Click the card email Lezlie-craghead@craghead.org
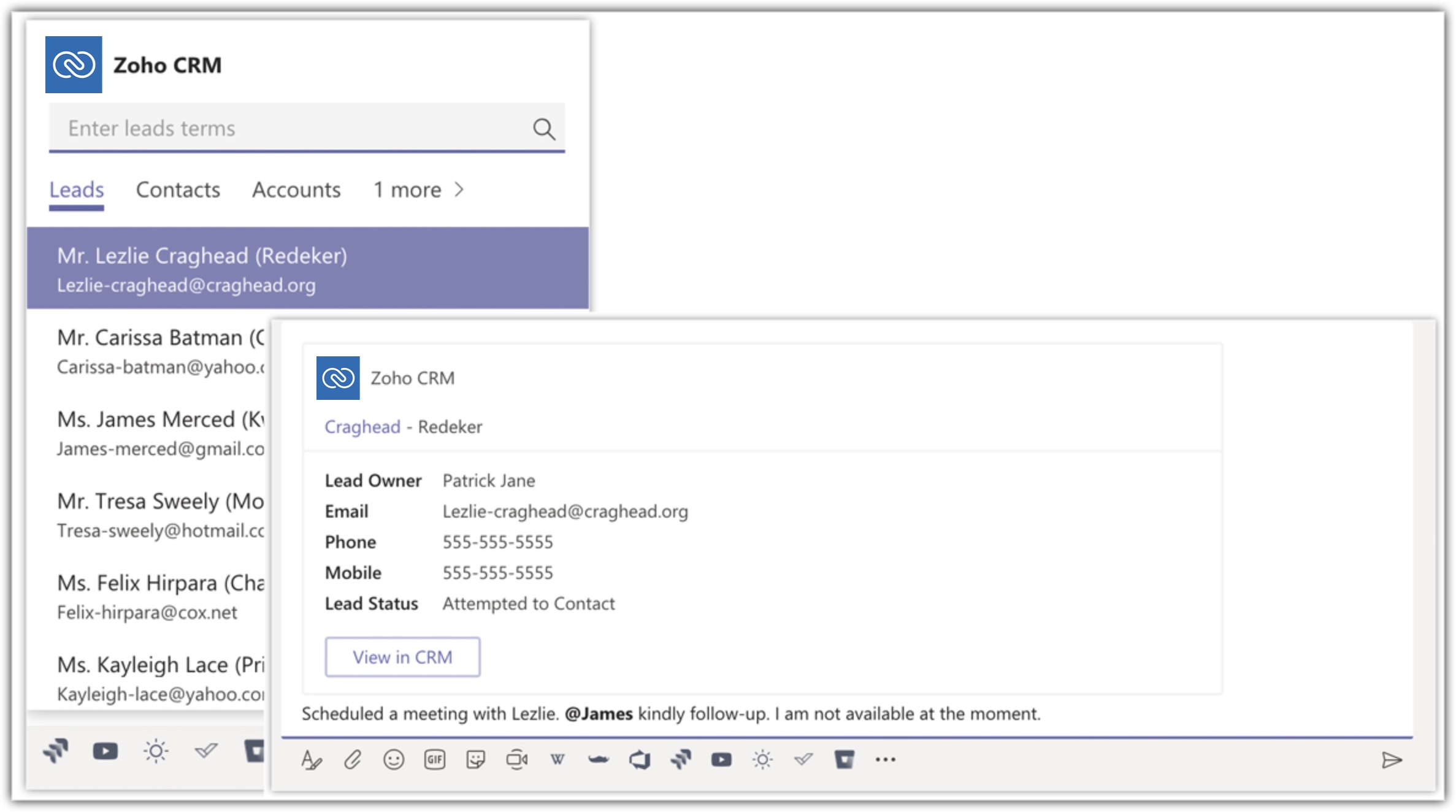 (565, 511)
